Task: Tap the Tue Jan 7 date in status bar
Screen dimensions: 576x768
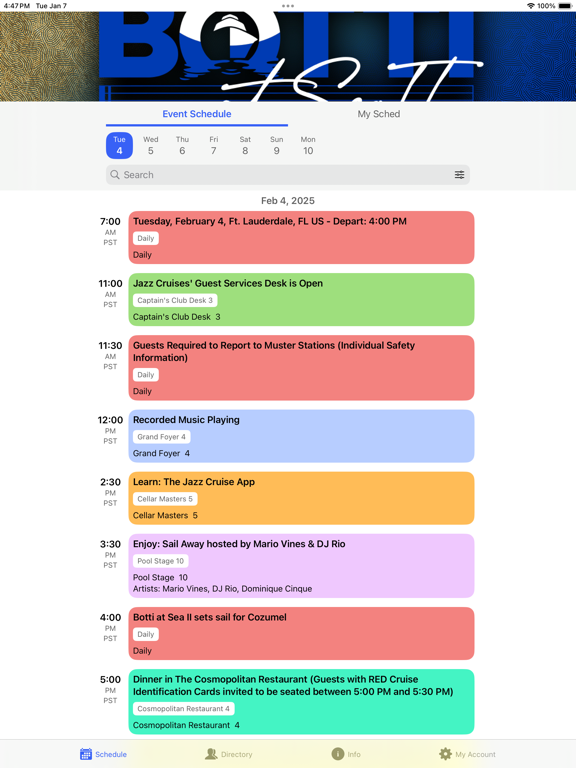Action: click(51, 6)
